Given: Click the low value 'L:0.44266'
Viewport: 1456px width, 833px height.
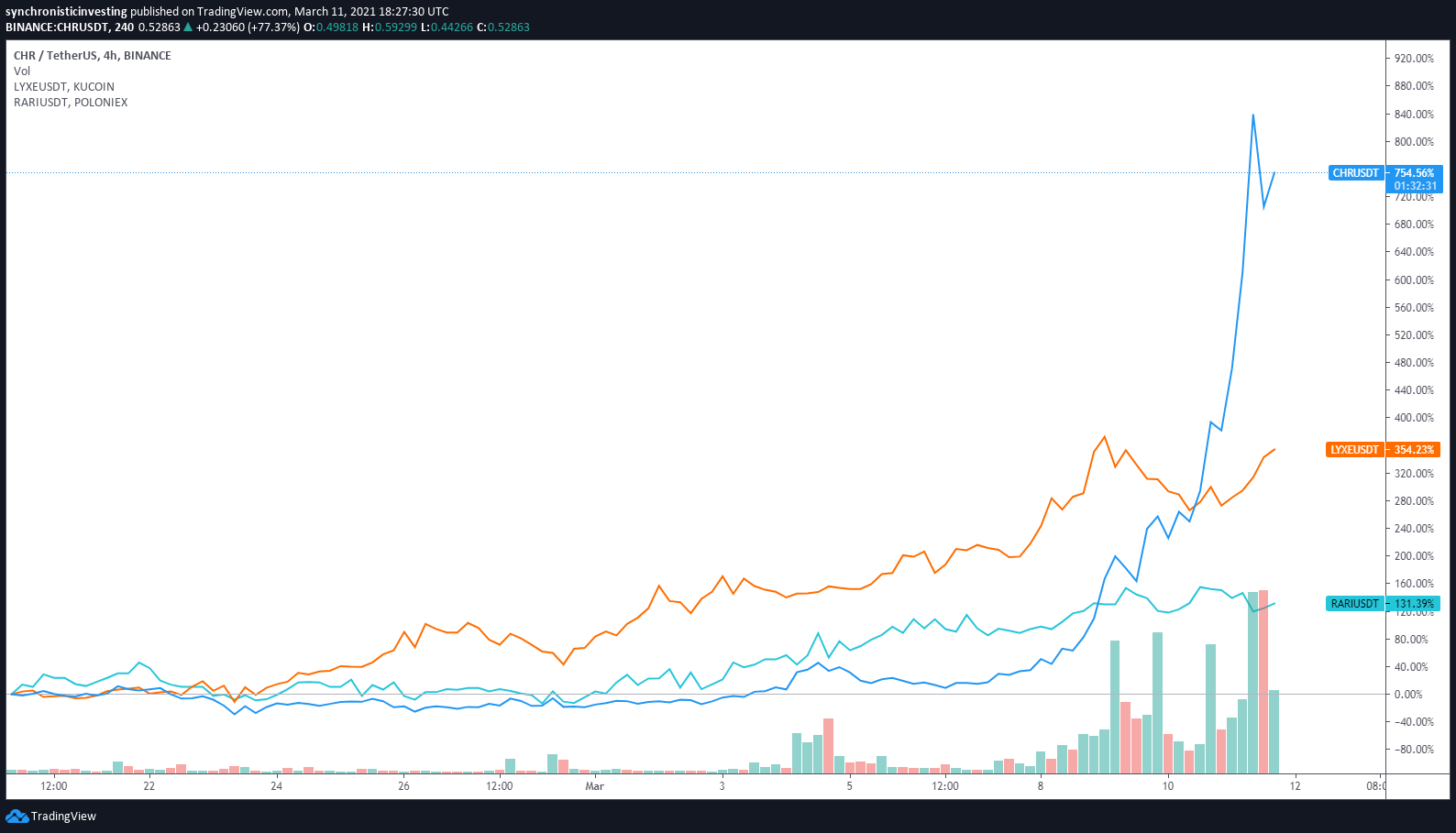Looking at the screenshot, I should [447, 27].
